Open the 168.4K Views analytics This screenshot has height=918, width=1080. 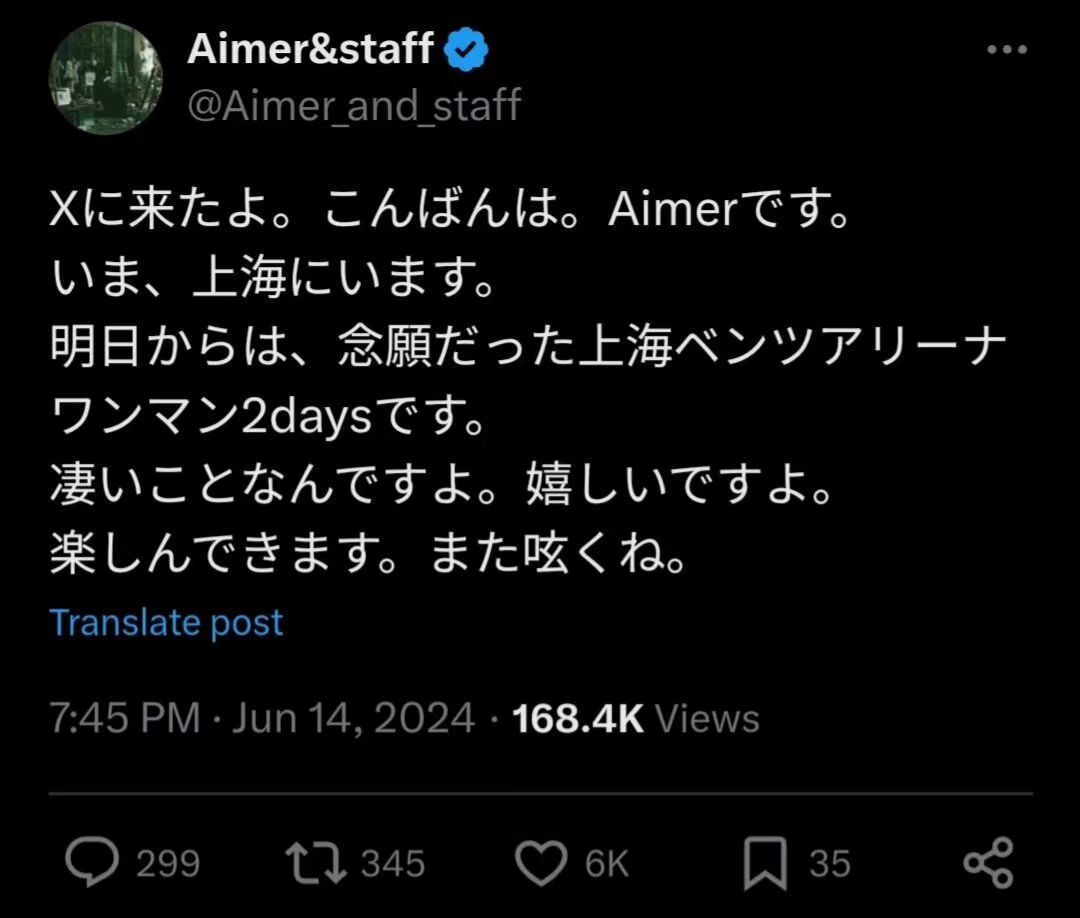coord(635,719)
